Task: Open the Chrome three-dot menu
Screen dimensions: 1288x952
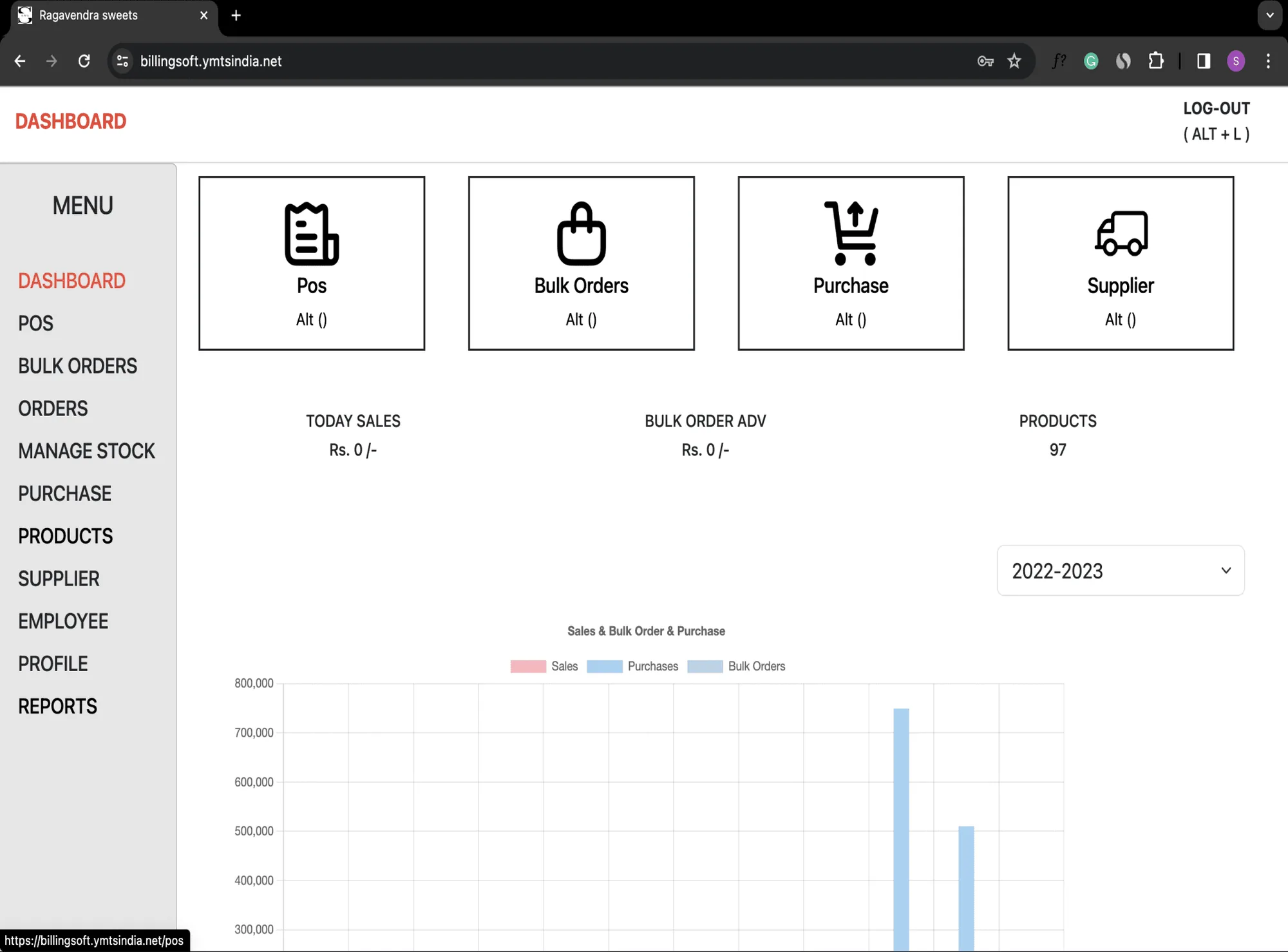Action: [1268, 61]
